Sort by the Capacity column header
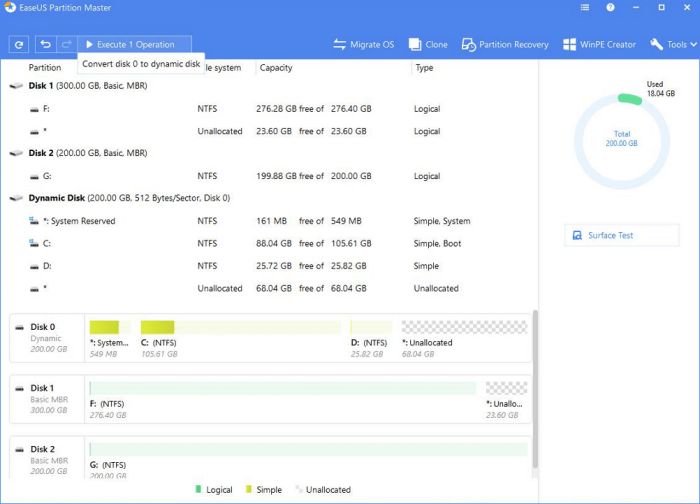The width and height of the screenshot is (700, 504). tap(276, 68)
